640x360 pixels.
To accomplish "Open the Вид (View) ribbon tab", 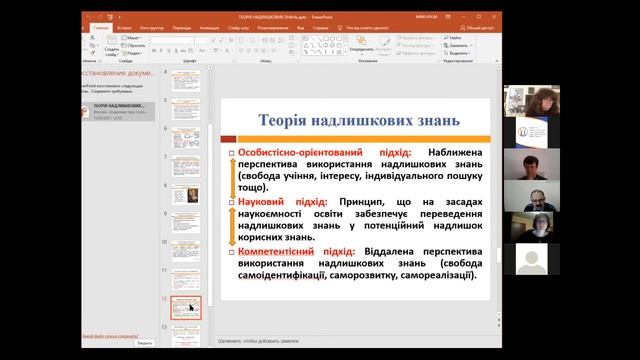I will 300,28.
